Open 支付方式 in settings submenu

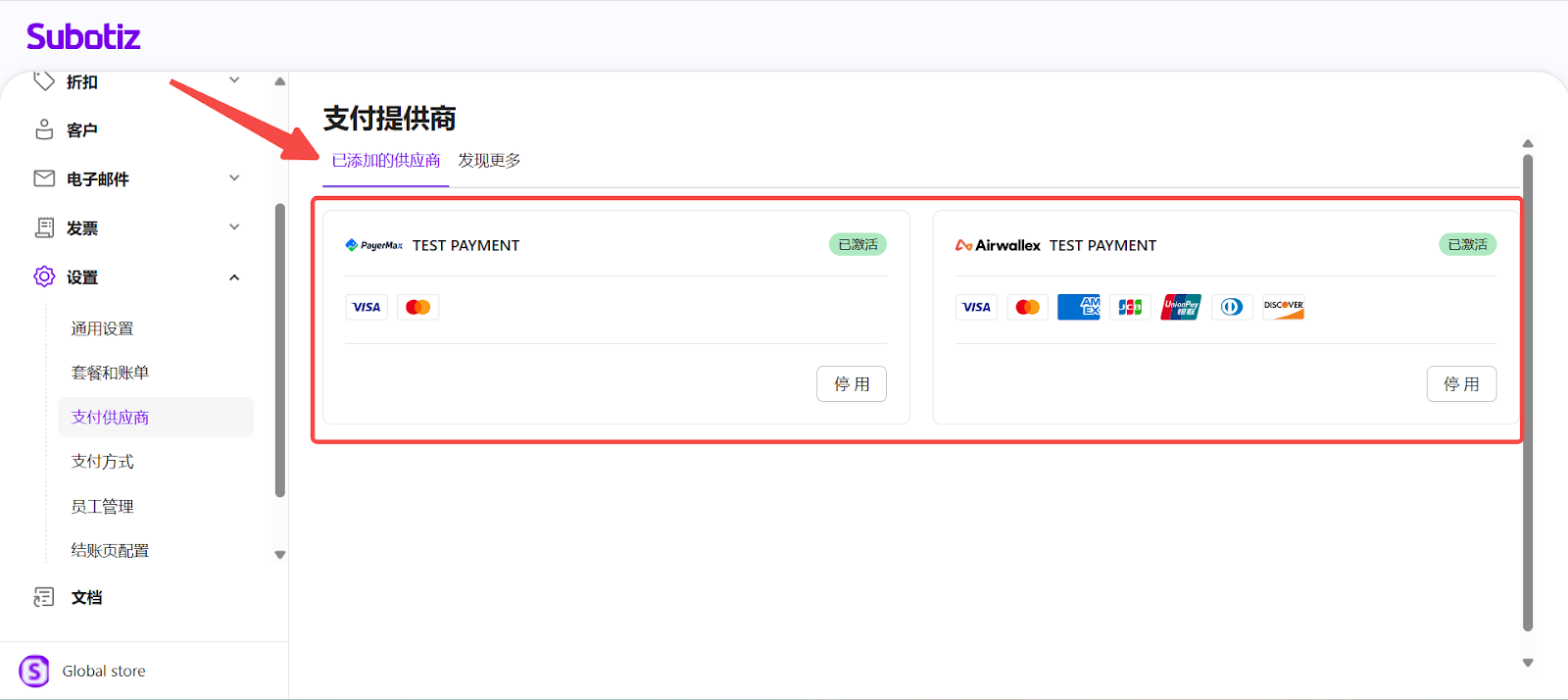tap(103, 462)
